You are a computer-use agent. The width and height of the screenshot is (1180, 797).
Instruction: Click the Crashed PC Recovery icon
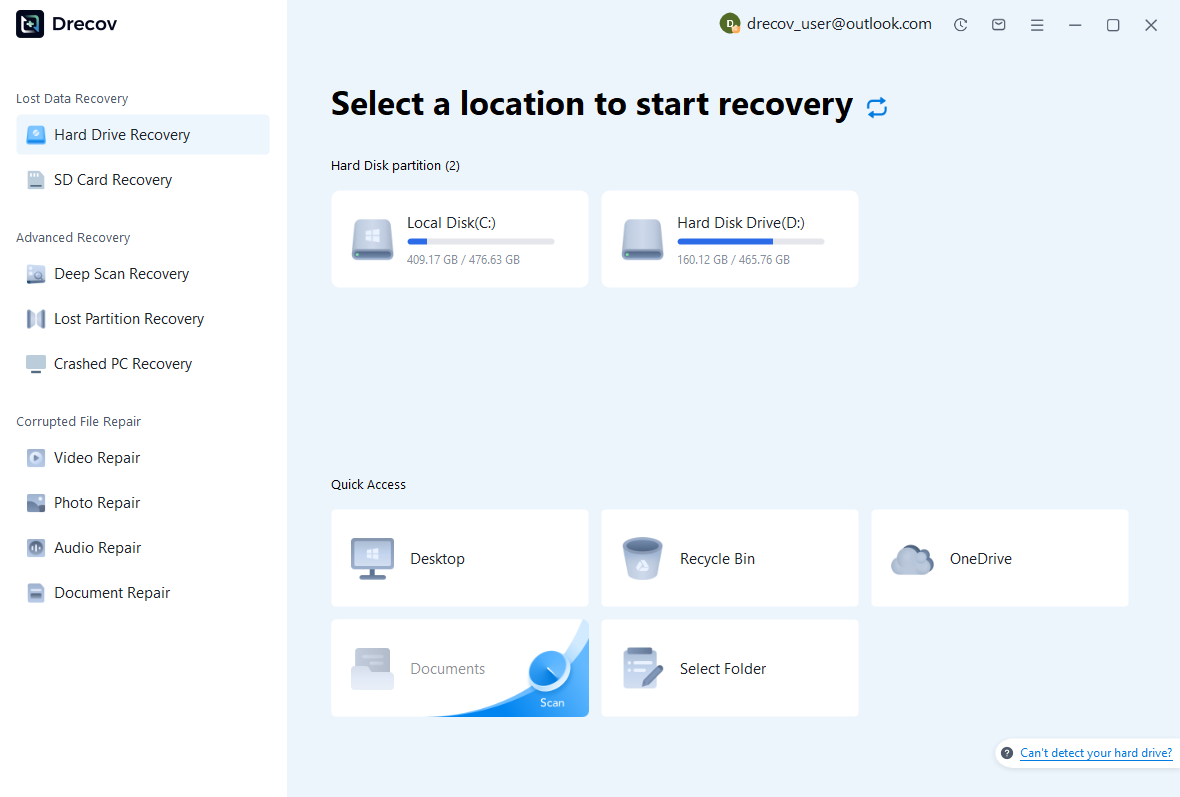[35, 364]
